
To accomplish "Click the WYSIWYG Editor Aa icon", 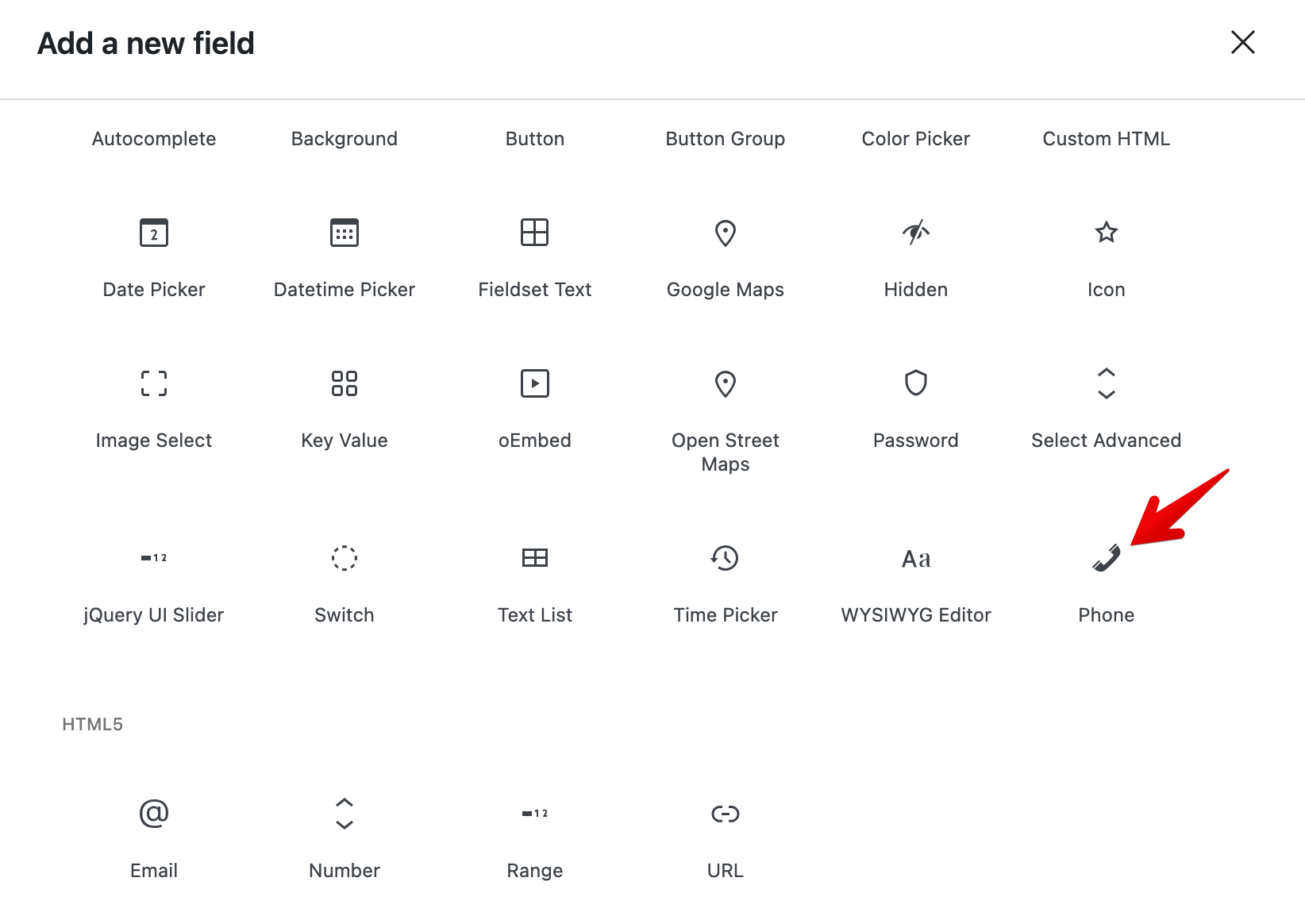I will (x=915, y=558).
